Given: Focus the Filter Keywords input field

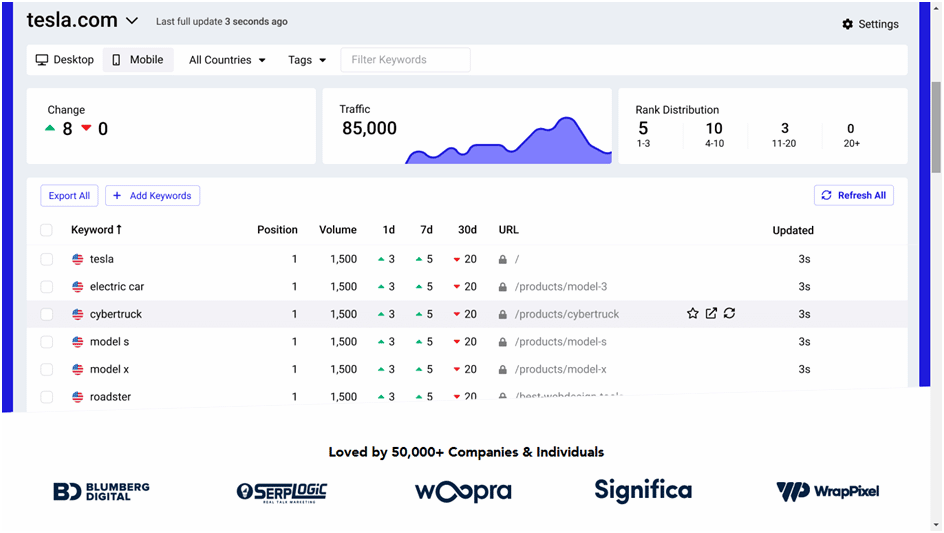Looking at the screenshot, I should pyautogui.click(x=405, y=60).
